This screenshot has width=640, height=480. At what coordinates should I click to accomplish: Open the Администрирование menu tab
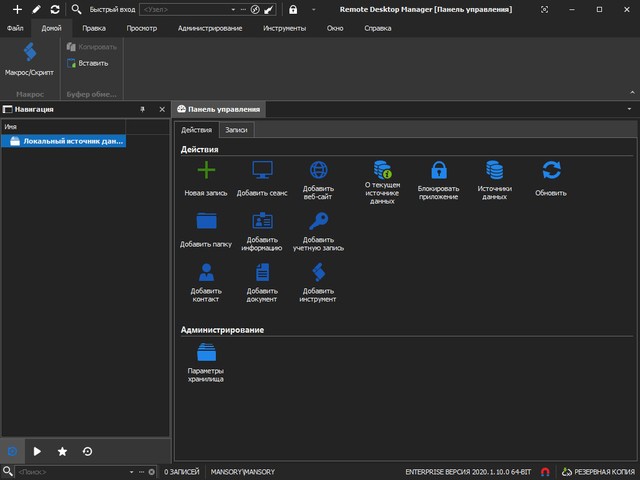(210, 28)
